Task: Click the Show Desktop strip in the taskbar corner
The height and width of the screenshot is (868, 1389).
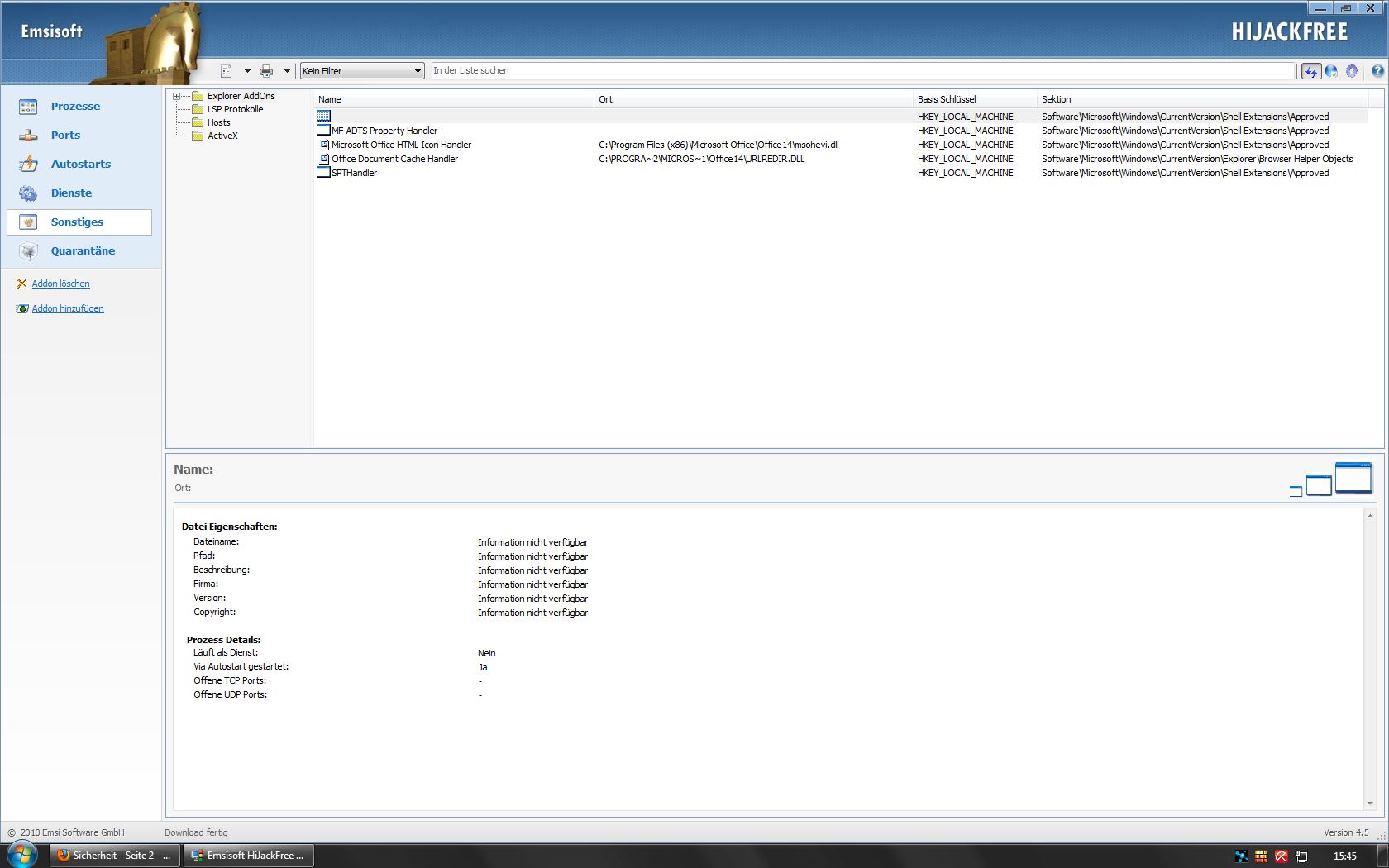Action: coord(1382,856)
